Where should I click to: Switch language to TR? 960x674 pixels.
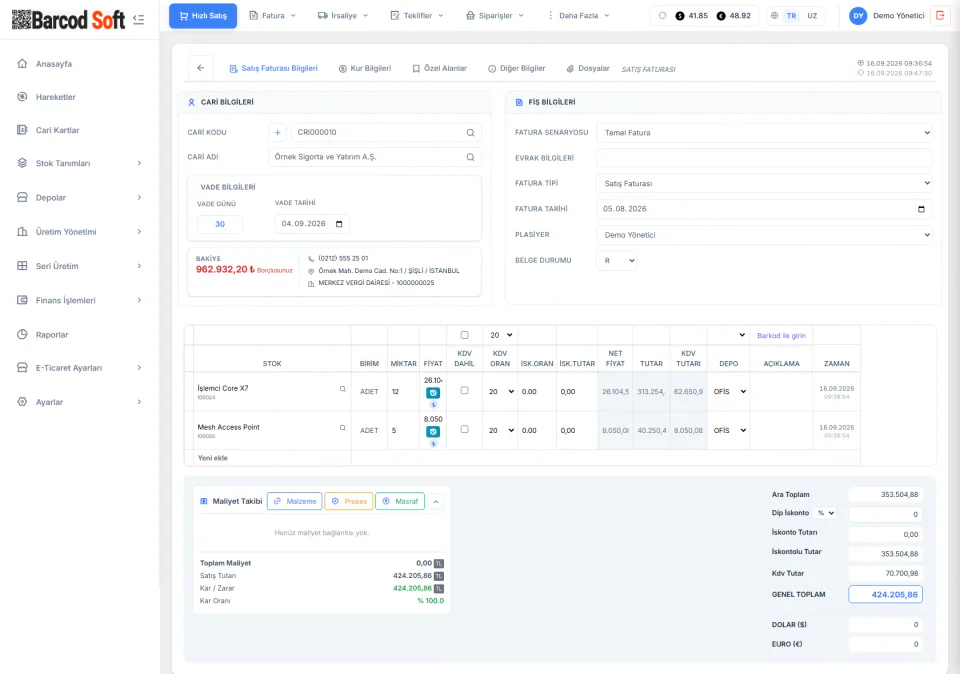[x=792, y=16]
